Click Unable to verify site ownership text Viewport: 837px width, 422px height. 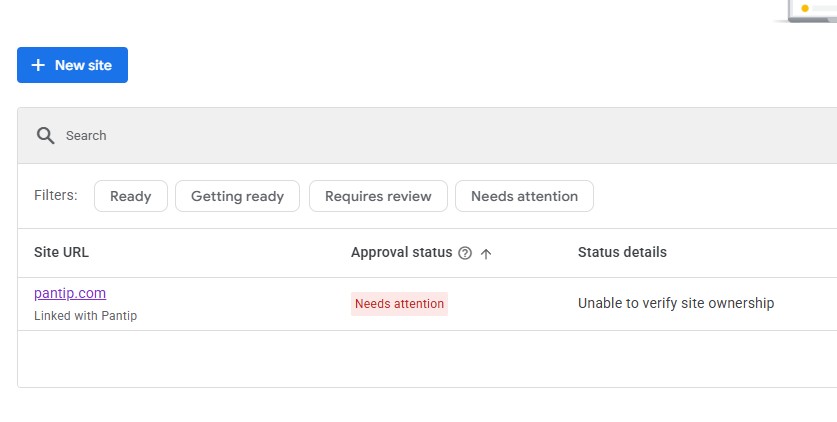coord(676,303)
